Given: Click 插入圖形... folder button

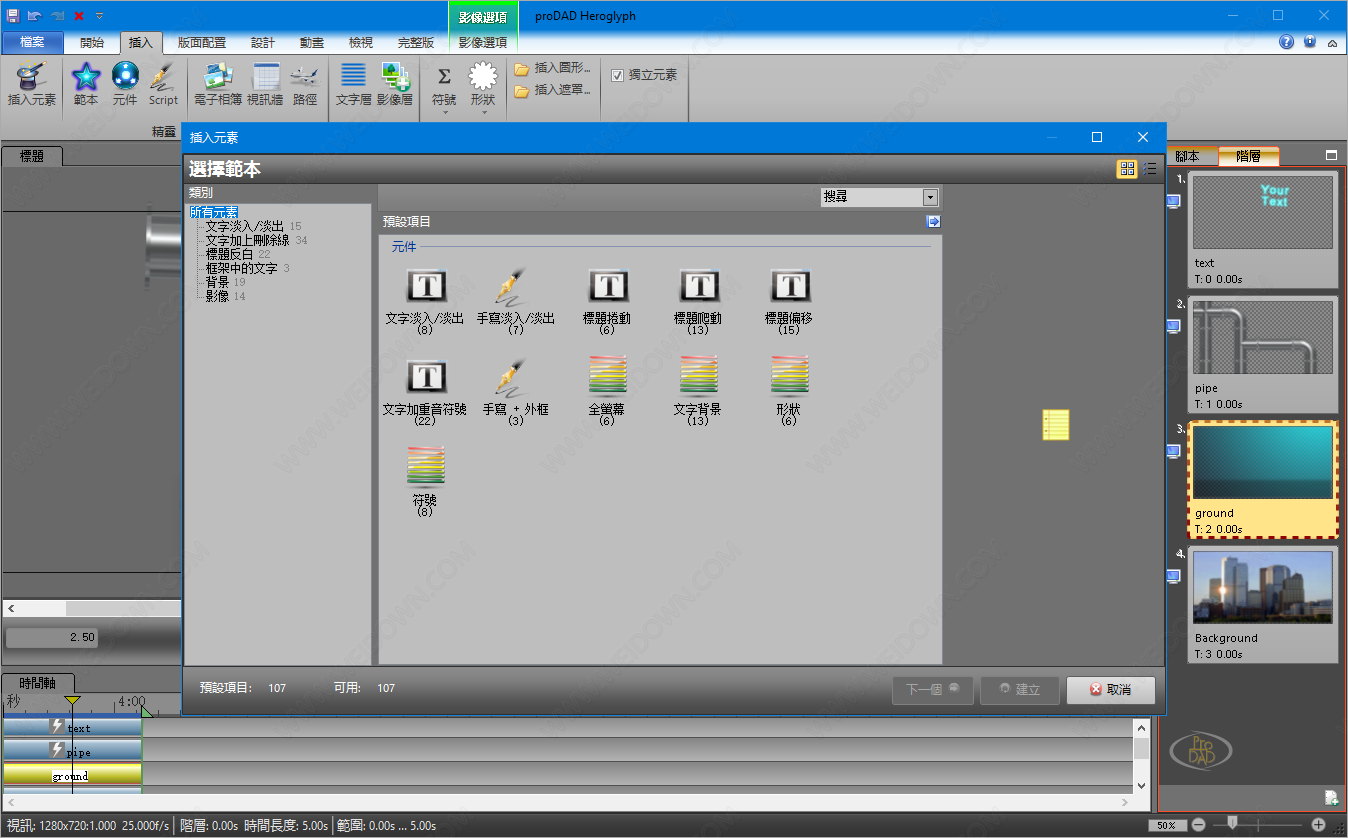Looking at the screenshot, I should 552,68.
